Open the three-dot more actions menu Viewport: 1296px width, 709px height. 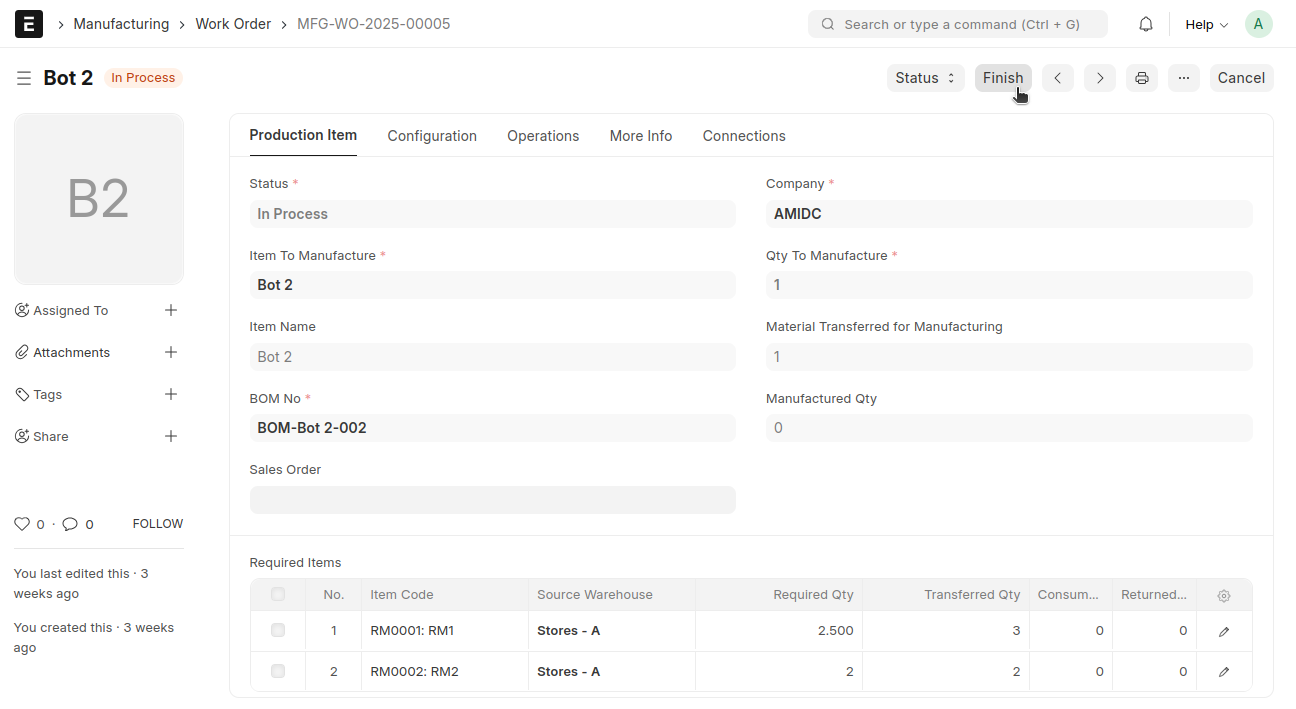[x=1184, y=78]
